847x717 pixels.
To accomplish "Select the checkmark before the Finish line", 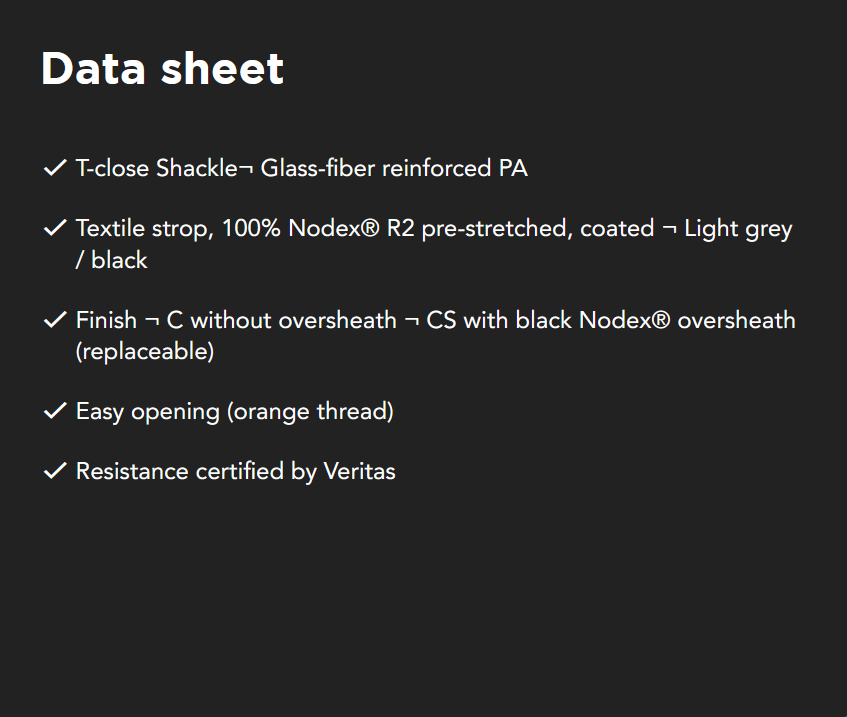I will tap(54, 321).
